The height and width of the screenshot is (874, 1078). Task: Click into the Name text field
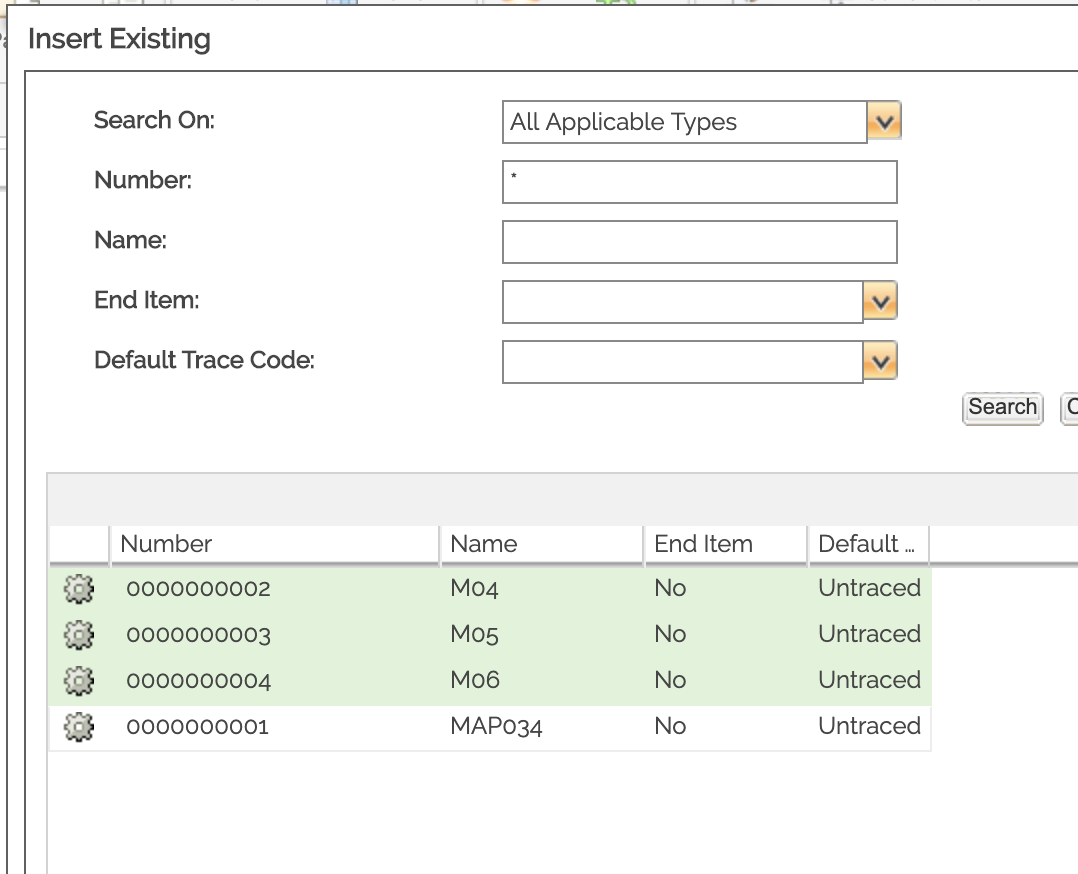699,242
